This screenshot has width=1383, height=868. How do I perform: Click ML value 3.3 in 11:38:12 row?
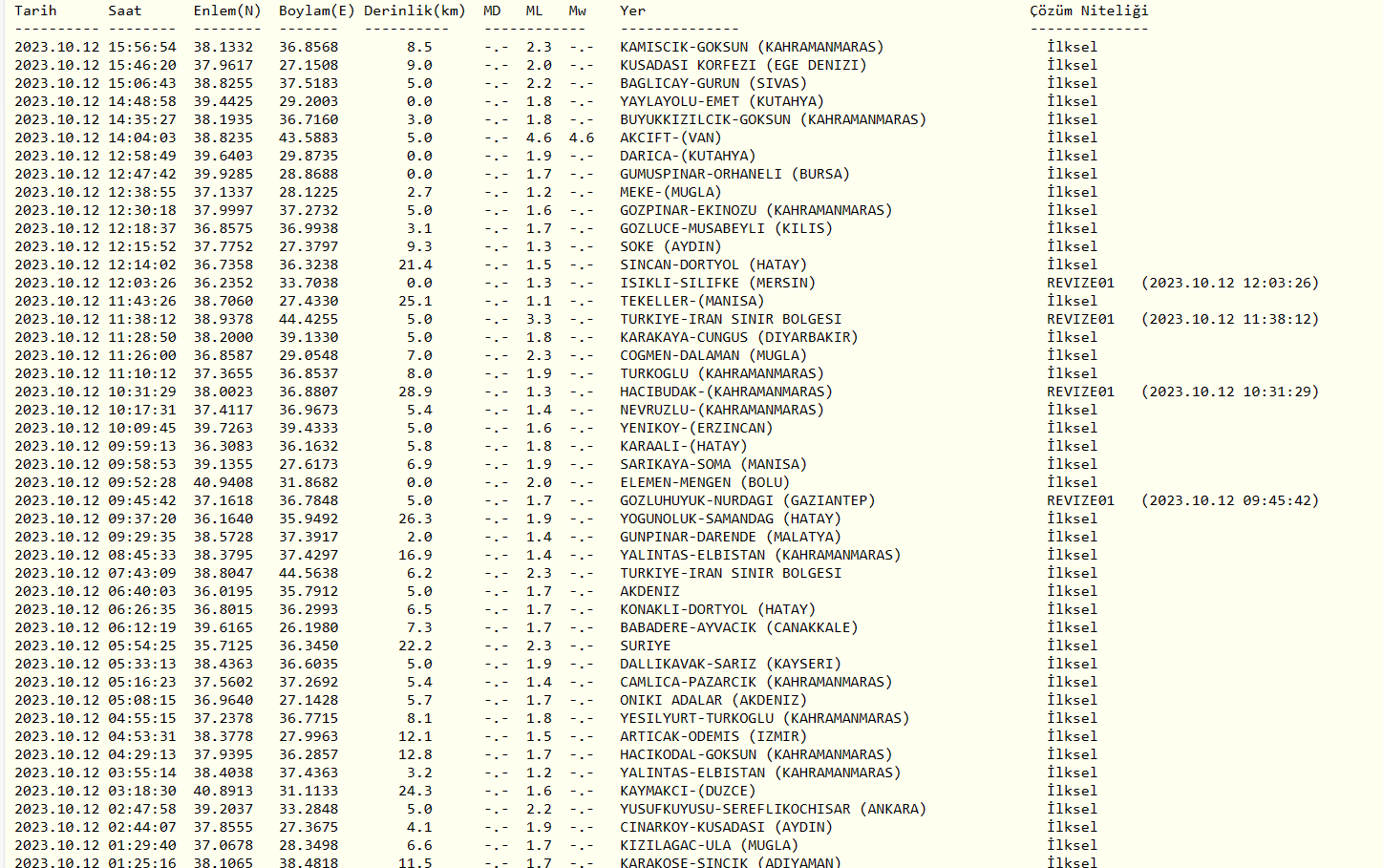click(539, 319)
